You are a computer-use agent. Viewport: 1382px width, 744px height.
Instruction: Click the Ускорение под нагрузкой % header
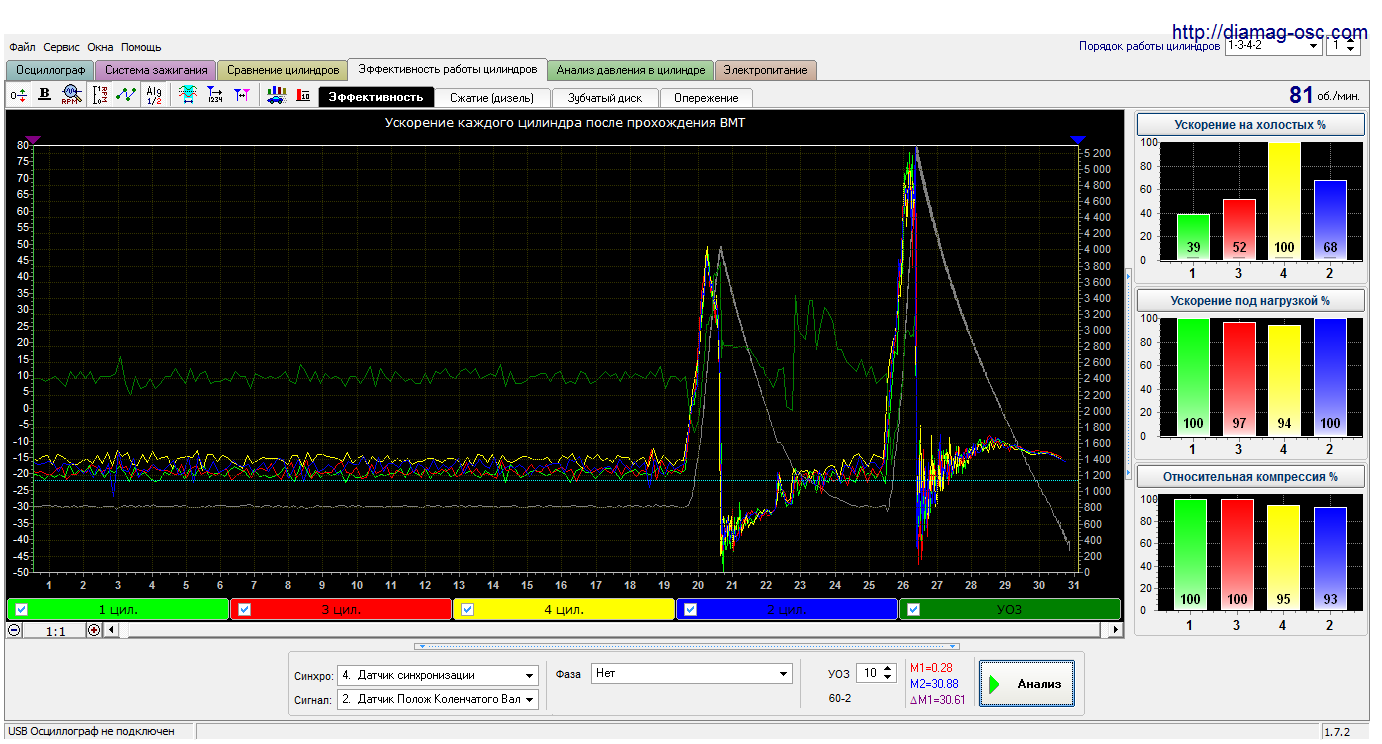(x=1251, y=300)
